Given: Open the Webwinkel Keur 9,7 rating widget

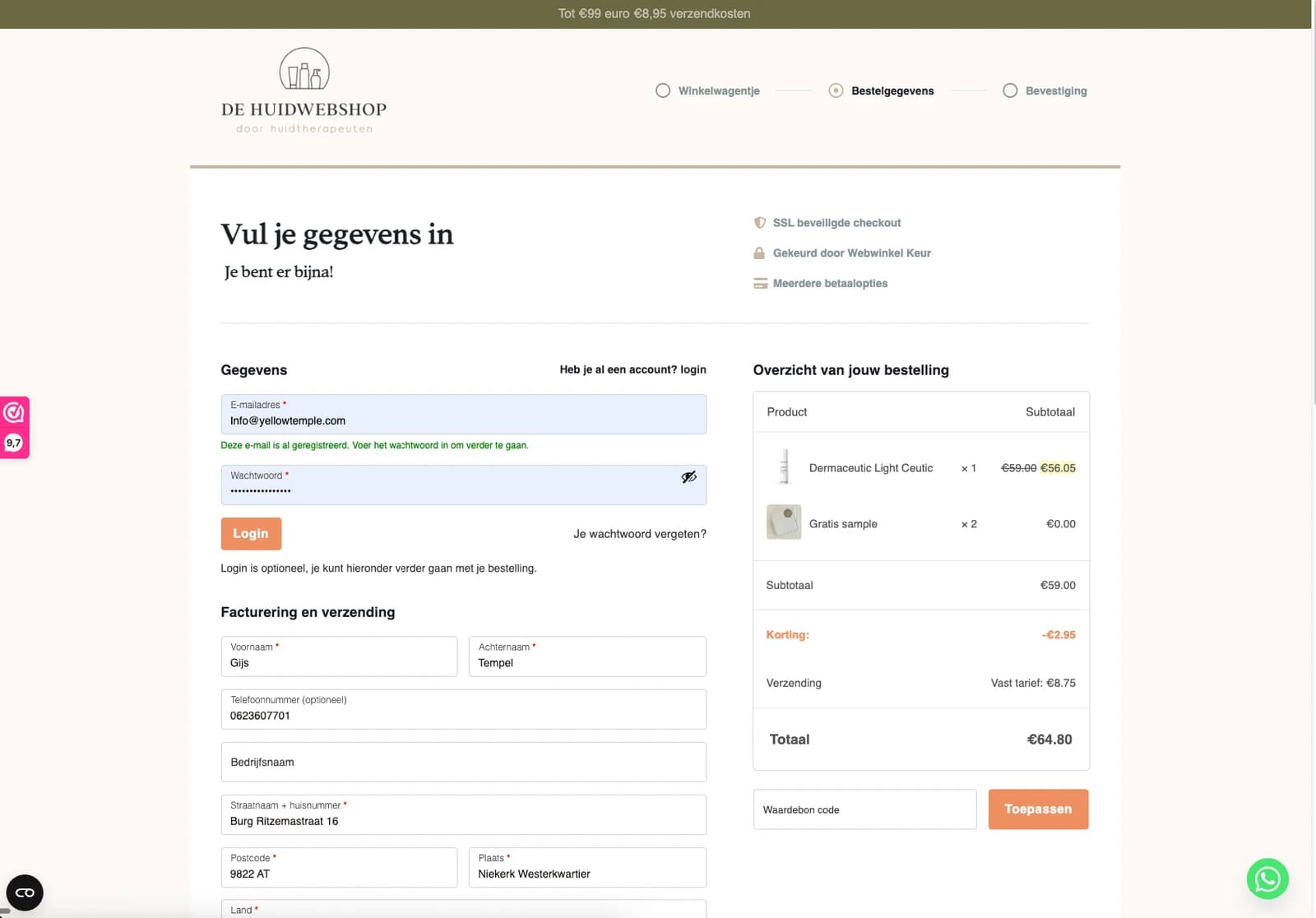Looking at the screenshot, I should click(x=14, y=426).
